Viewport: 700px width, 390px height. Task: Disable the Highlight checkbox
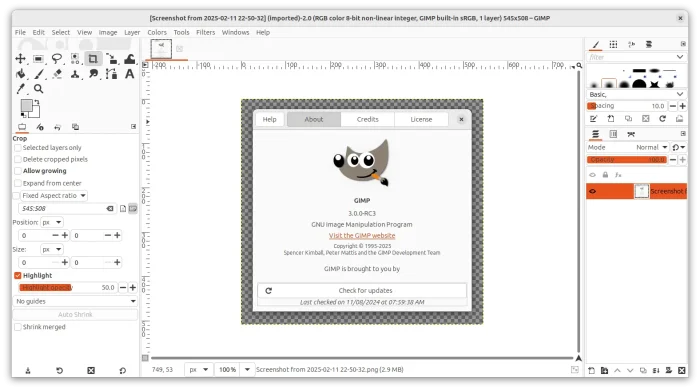(18, 276)
